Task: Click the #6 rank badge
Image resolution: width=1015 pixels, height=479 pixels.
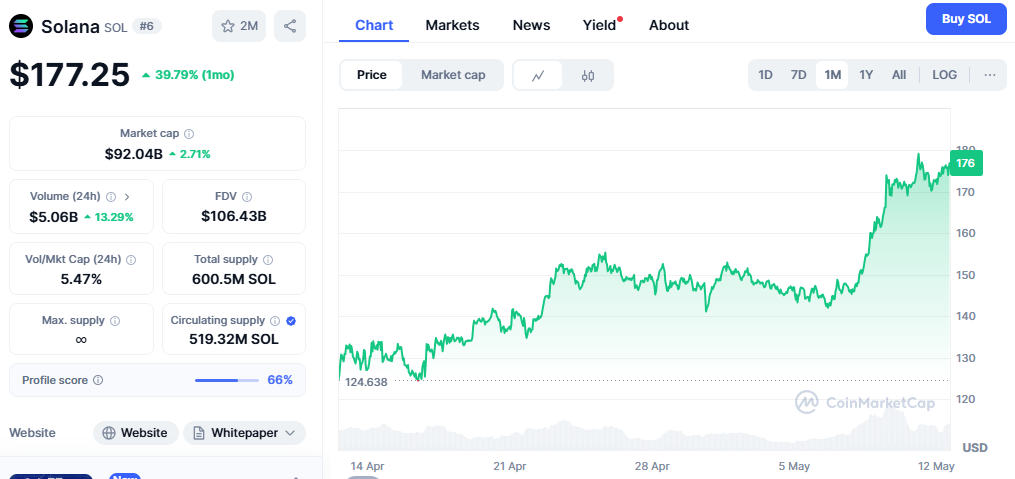Action: pyautogui.click(x=147, y=26)
